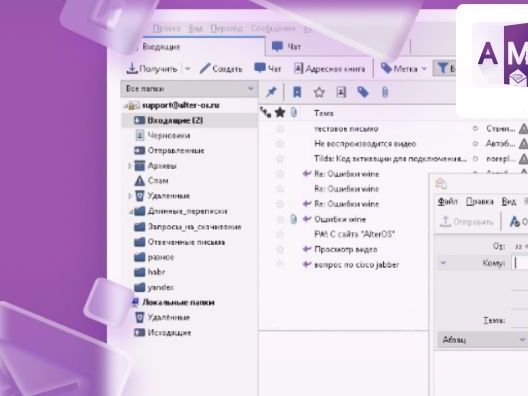The image size is (528, 396).
Task: Click the Чат toolbar button
Action: [268, 69]
